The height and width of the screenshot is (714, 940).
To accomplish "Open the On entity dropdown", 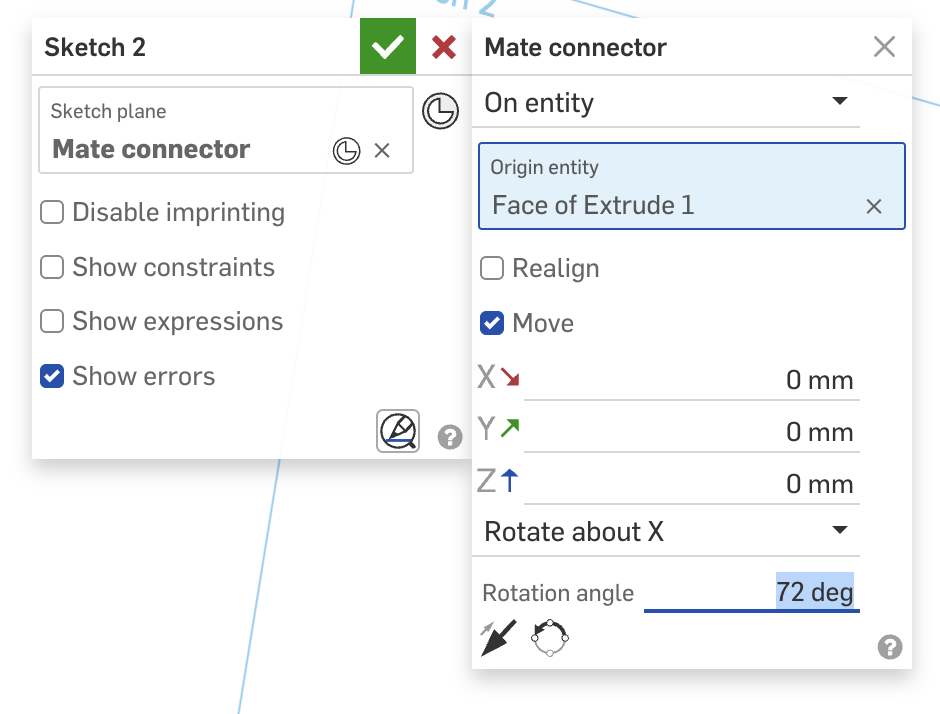I will coord(665,103).
